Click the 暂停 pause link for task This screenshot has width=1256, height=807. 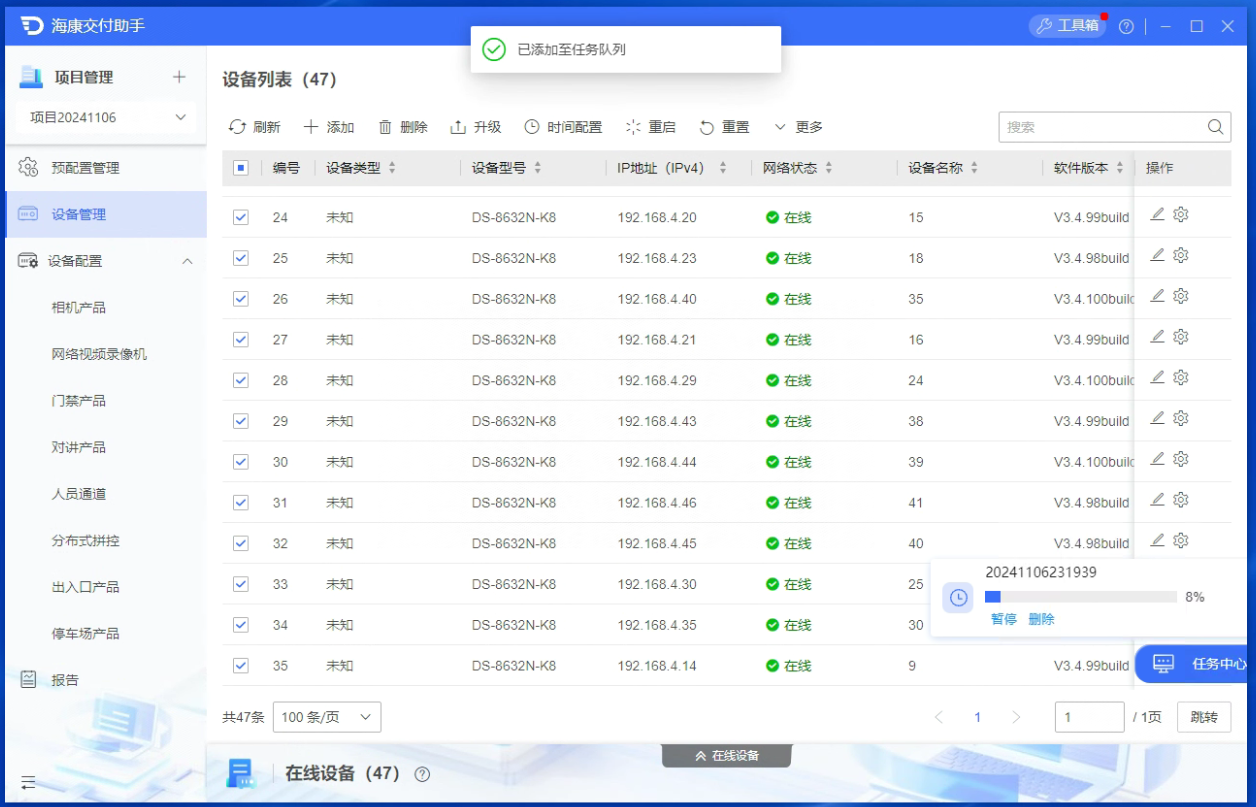click(x=1003, y=619)
